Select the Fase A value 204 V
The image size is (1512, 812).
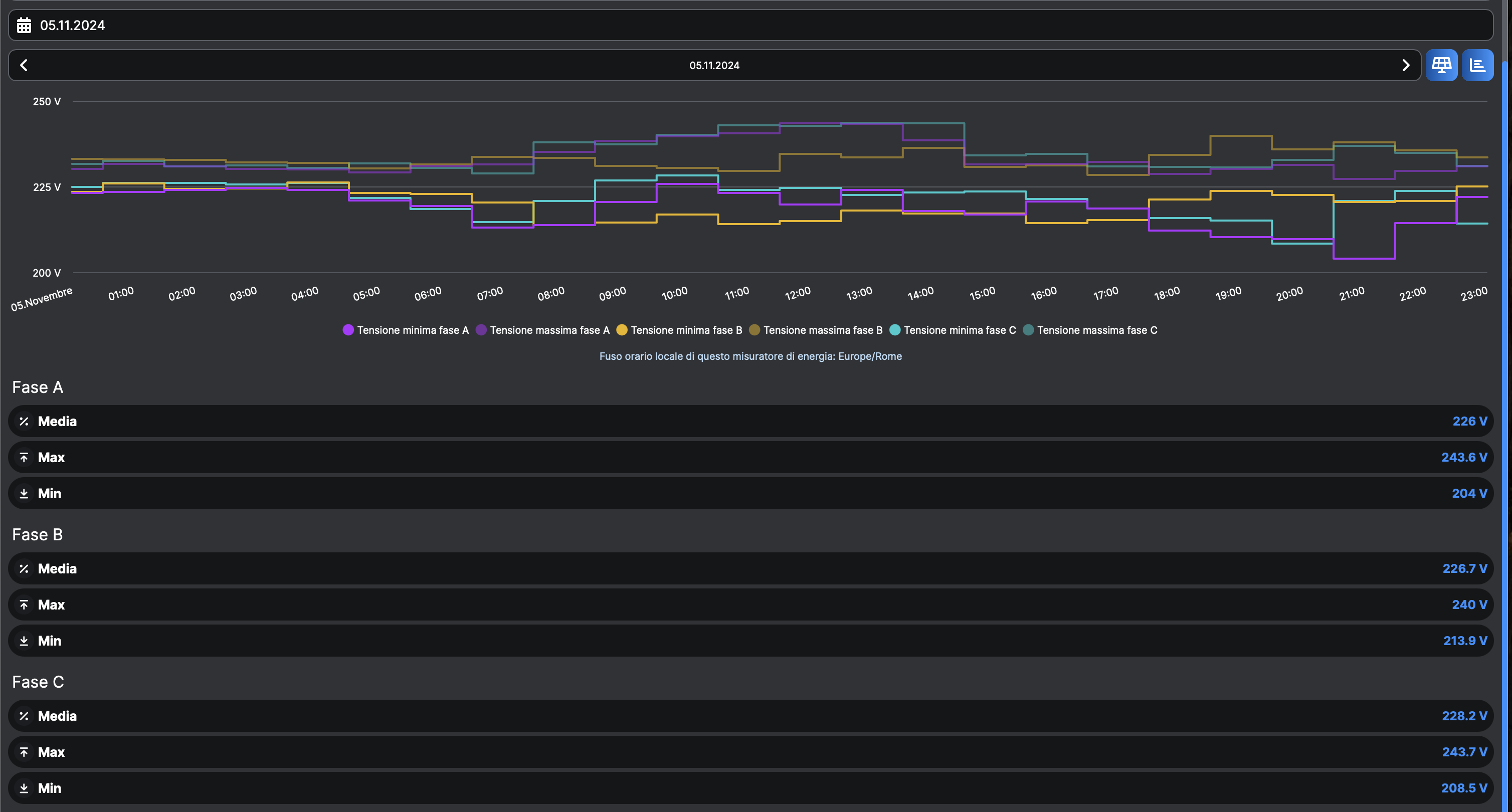(1469, 493)
